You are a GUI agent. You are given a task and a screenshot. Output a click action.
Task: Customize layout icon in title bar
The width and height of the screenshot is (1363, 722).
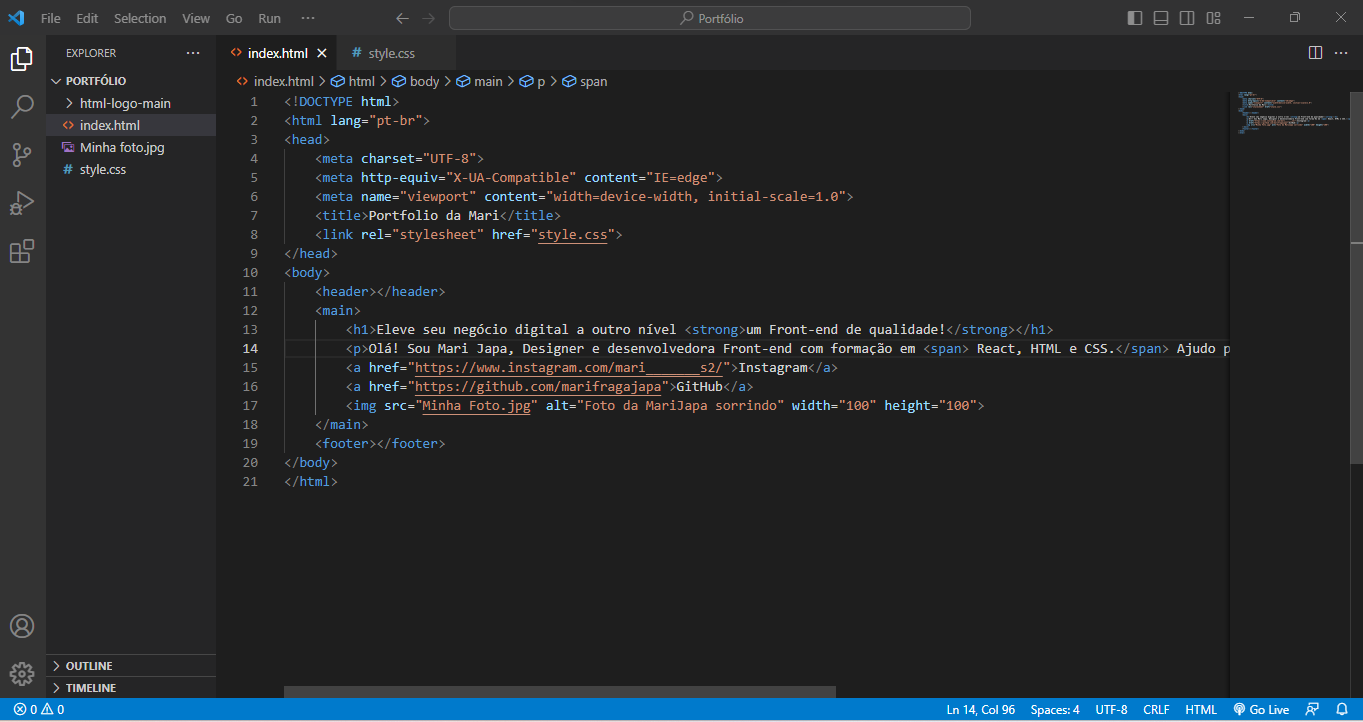(x=1213, y=18)
